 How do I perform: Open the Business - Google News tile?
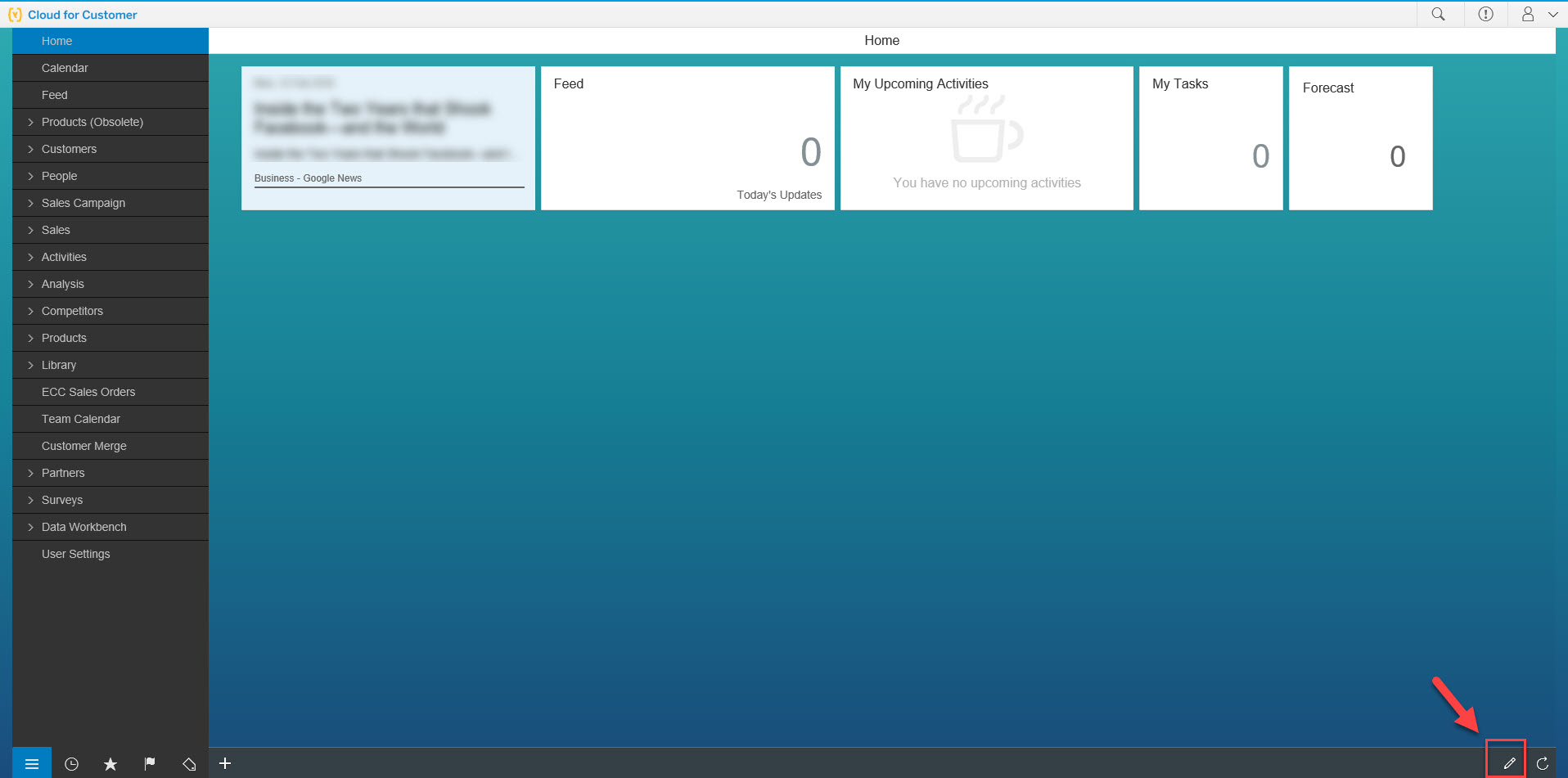click(x=388, y=138)
